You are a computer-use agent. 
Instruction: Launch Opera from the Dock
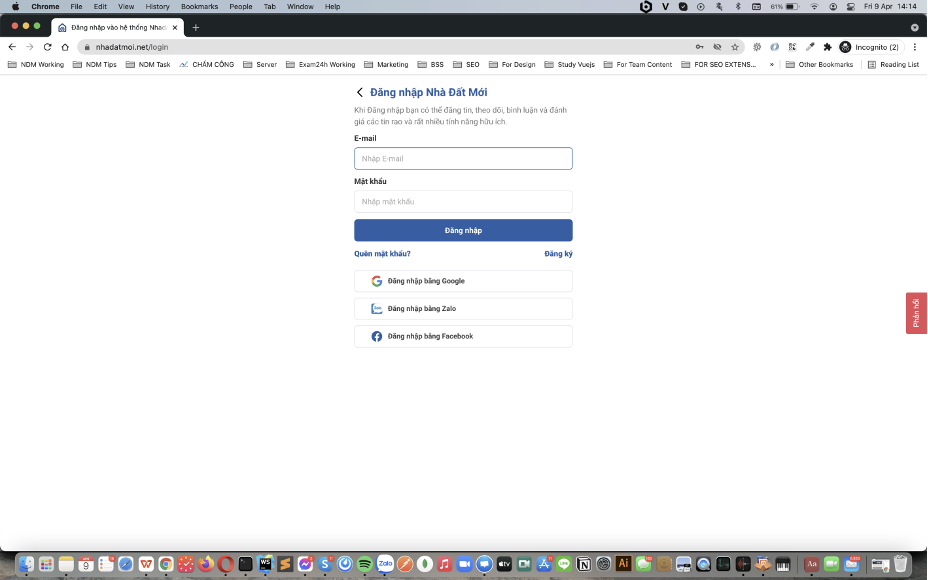[225, 564]
